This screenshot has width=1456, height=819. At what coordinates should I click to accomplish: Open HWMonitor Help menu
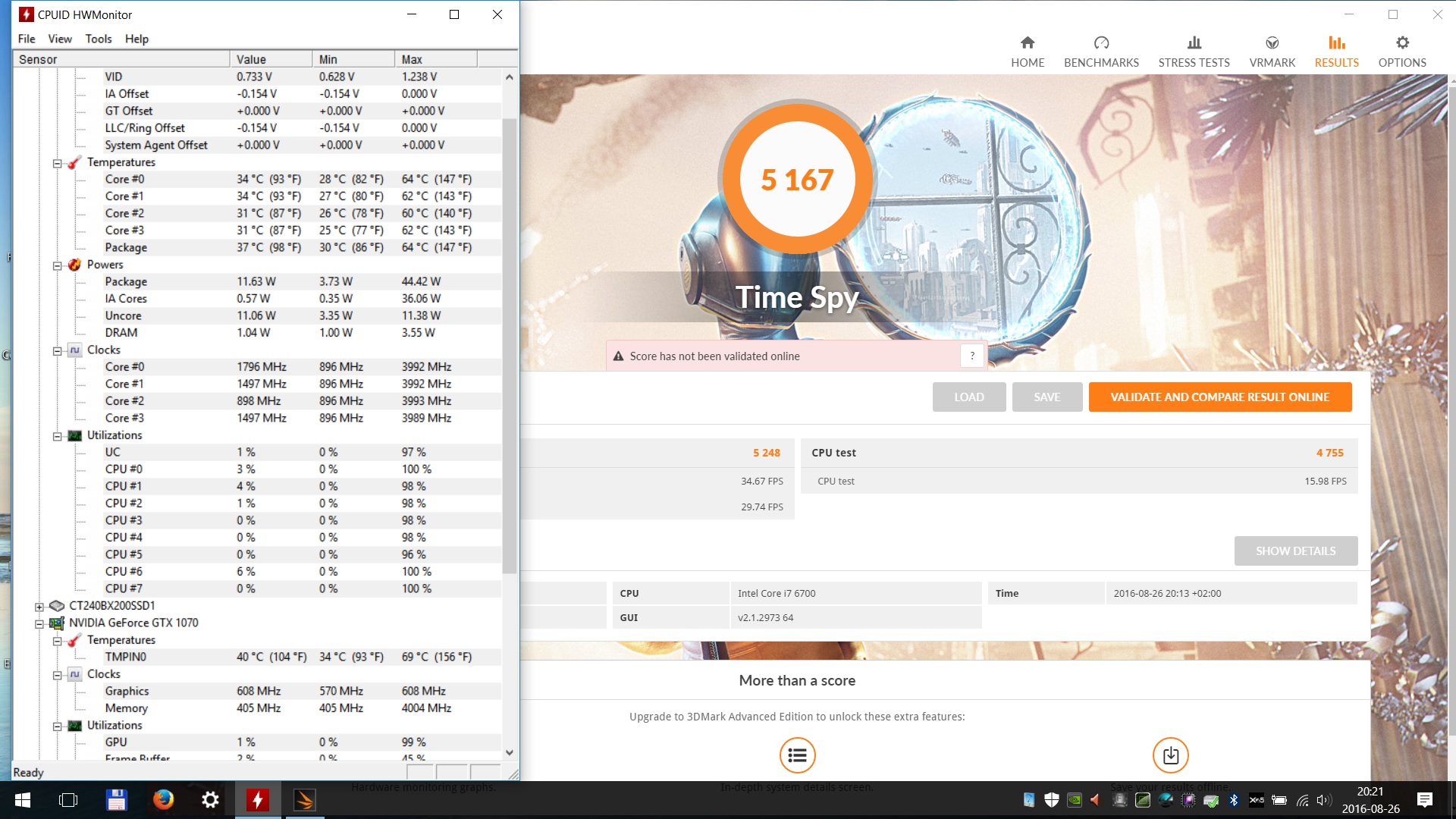tap(136, 39)
